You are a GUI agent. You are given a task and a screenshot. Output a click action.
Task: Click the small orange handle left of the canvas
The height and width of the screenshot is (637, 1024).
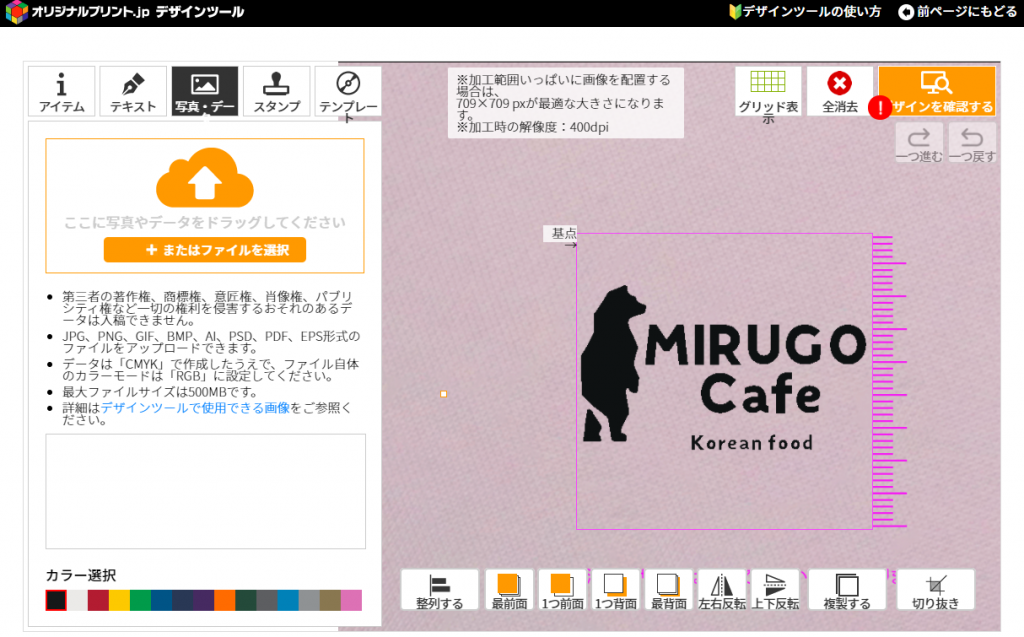pos(443,394)
